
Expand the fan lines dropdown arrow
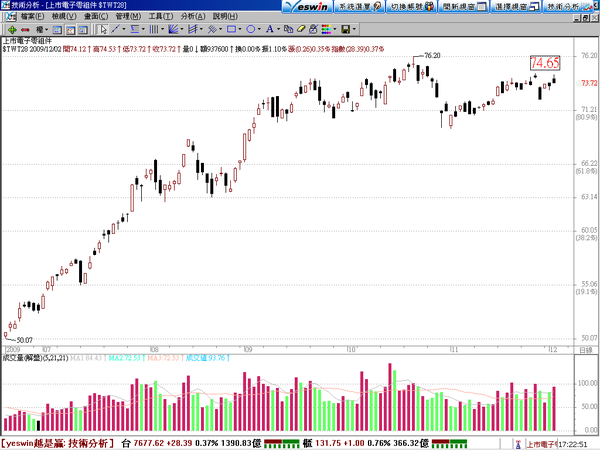coord(182,29)
